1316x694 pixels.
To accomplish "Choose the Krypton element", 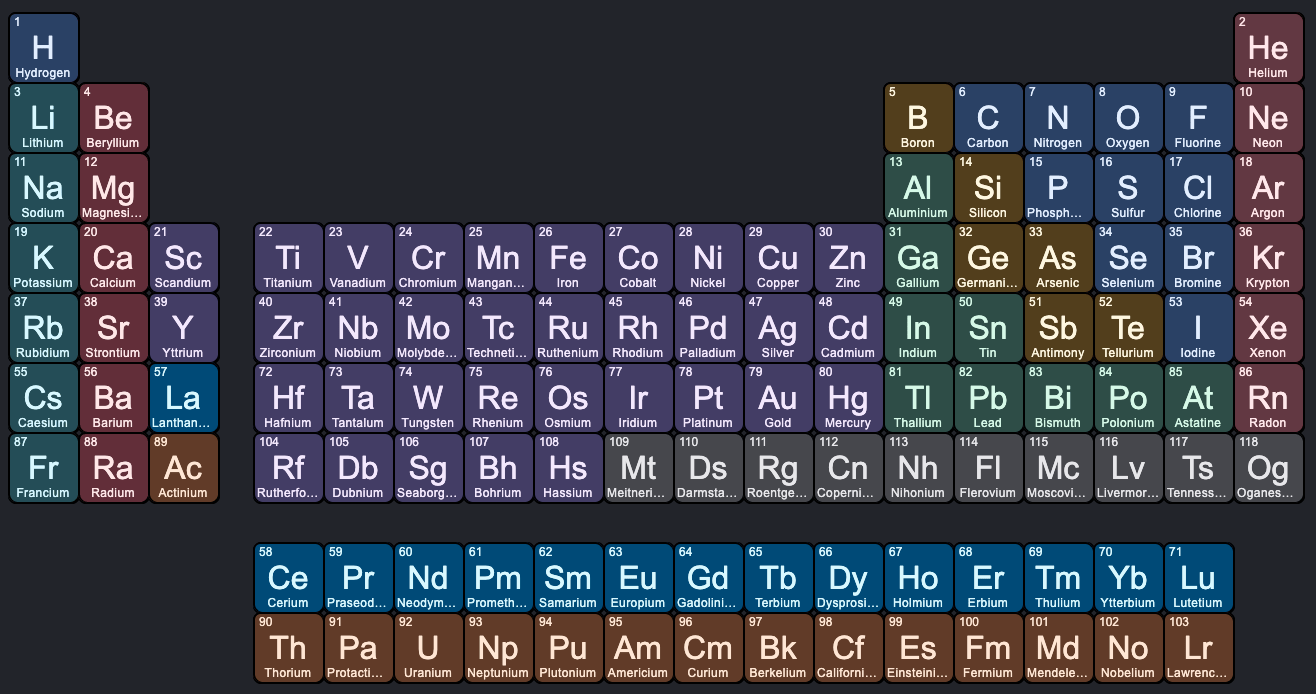I will pyautogui.click(x=1268, y=258).
